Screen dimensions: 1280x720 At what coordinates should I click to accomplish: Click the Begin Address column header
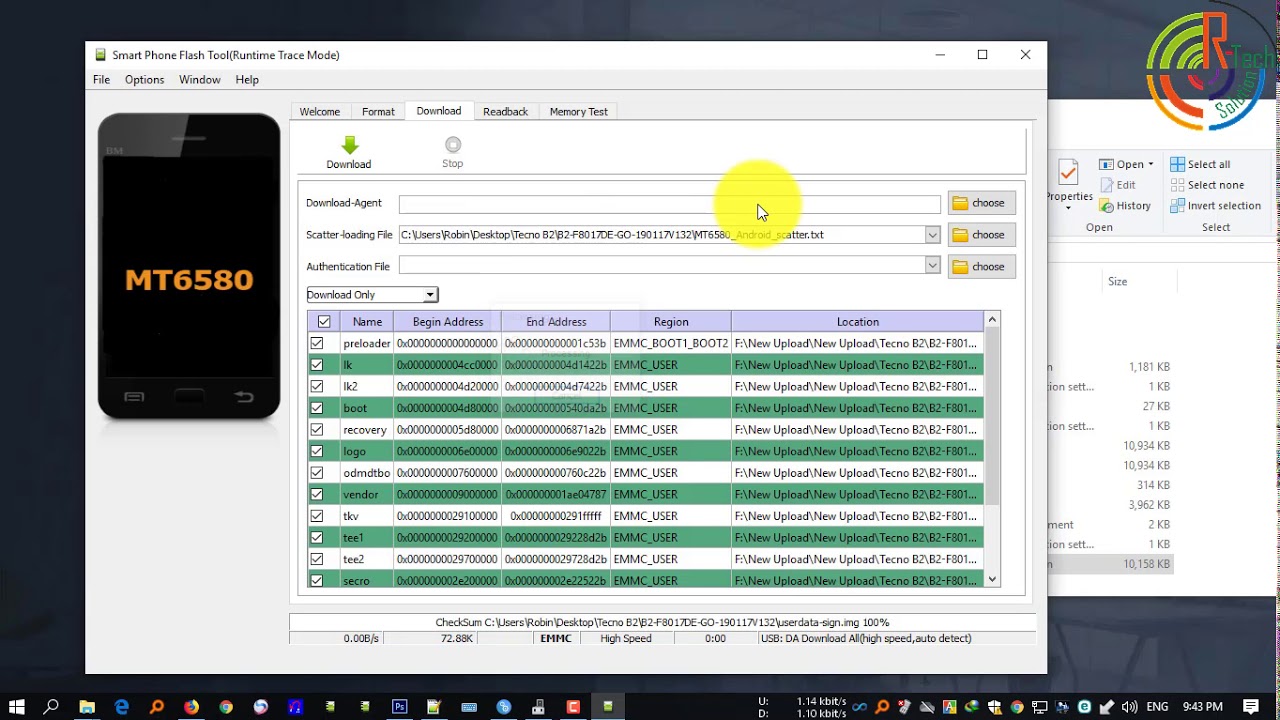click(447, 322)
